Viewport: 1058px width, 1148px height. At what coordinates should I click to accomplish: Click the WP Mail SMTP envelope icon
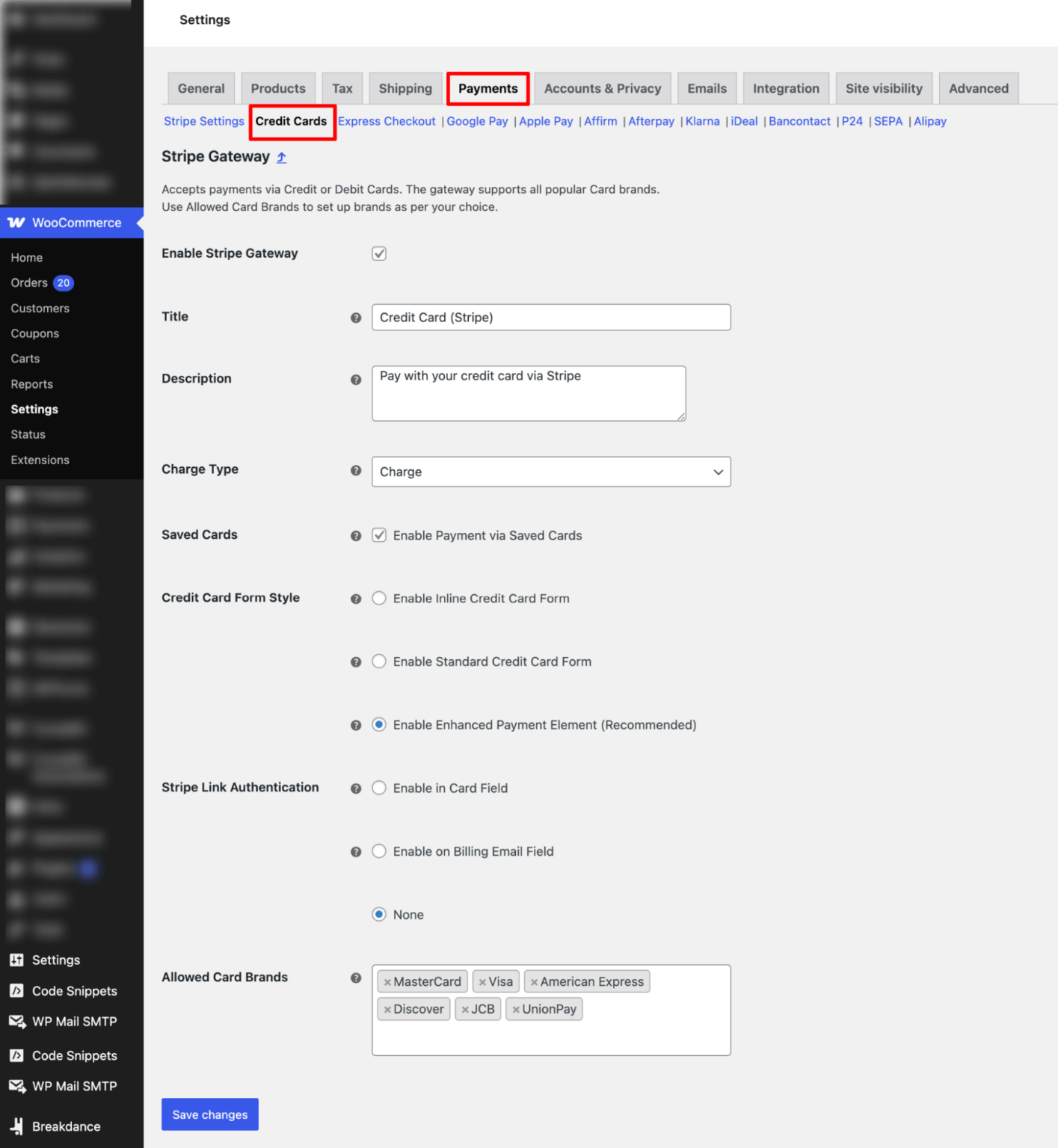point(16,1021)
